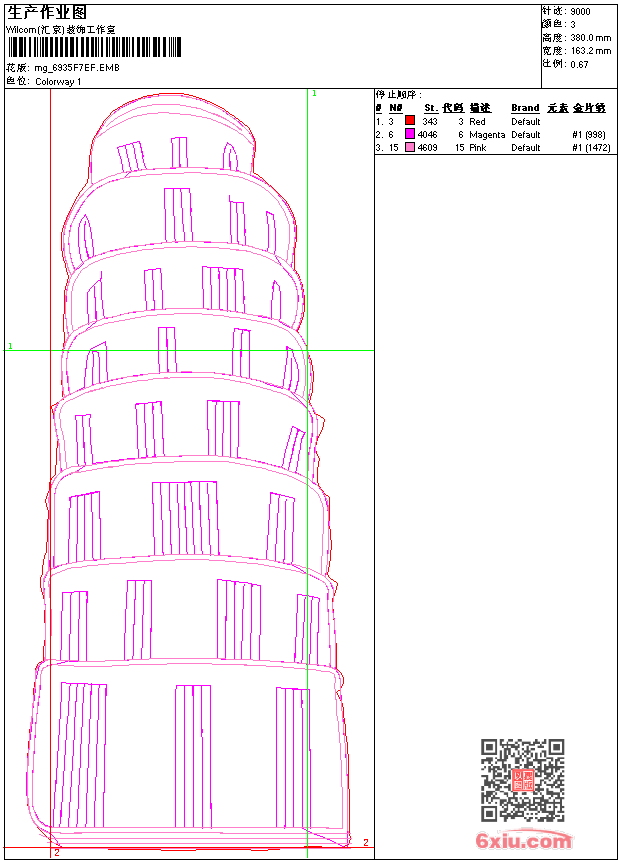Select the "Red" description cell
Image resolution: width=620 pixels, height=860 pixels.
[477, 122]
